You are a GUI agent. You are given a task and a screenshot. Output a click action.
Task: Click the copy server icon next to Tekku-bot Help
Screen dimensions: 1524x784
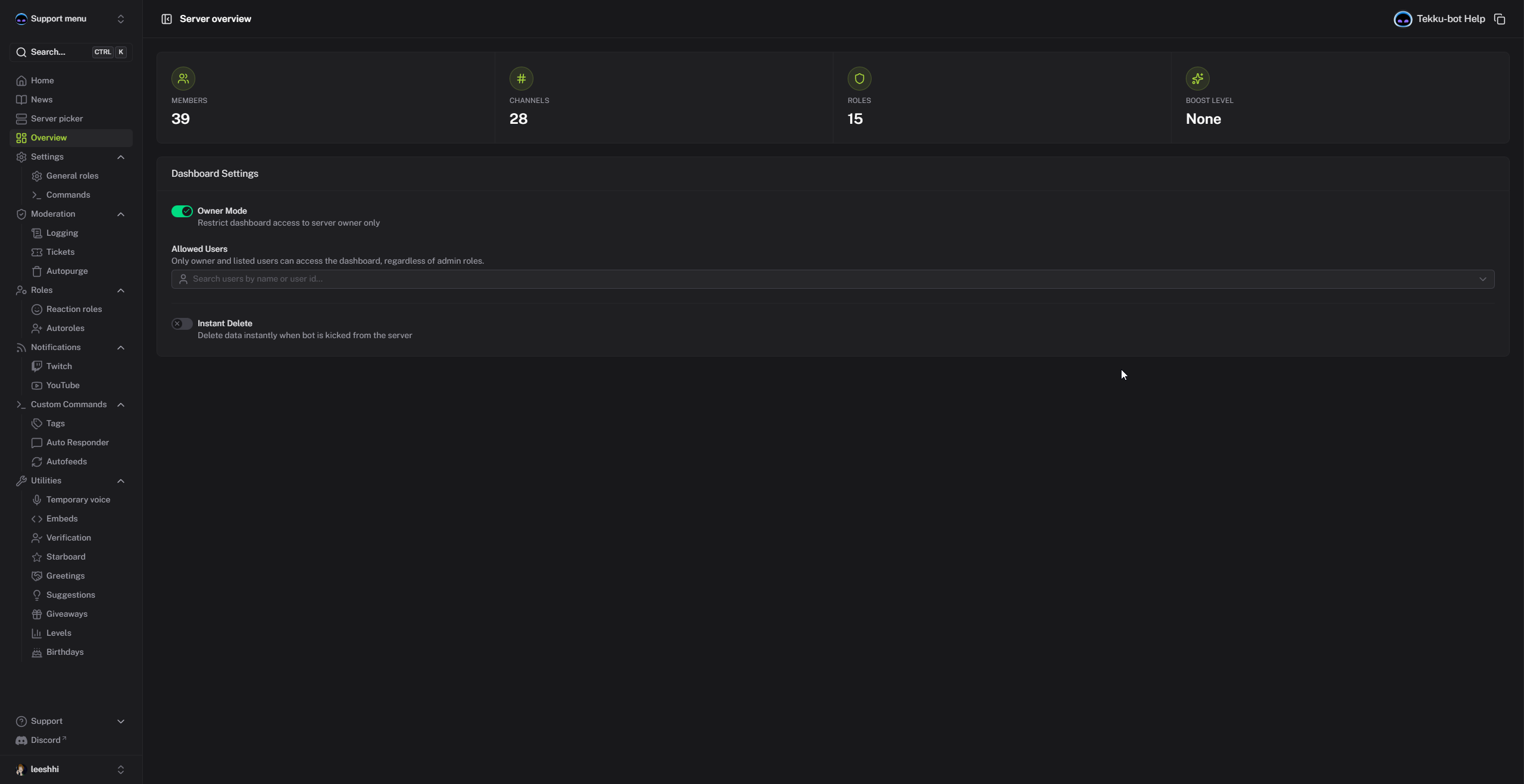pyautogui.click(x=1499, y=18)
